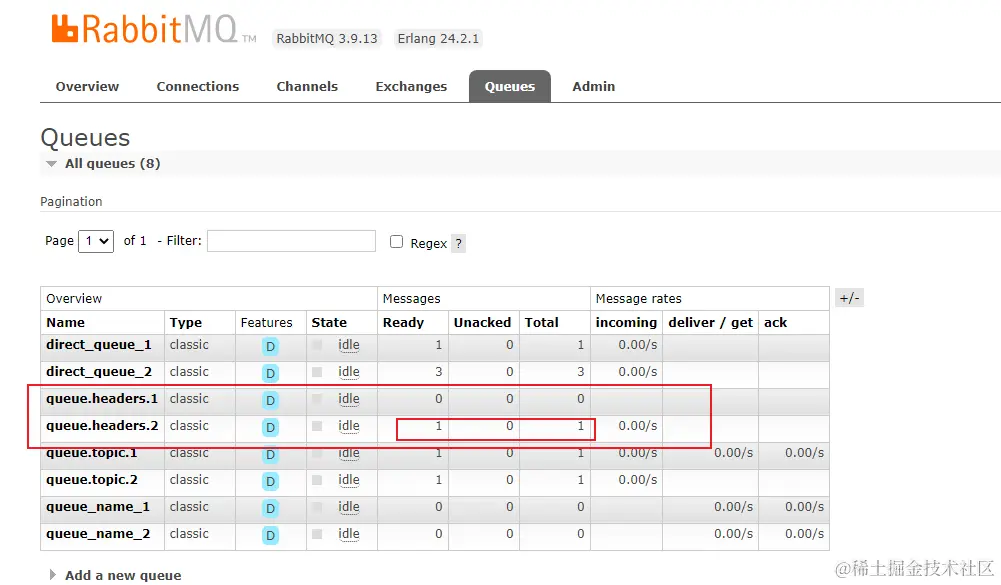
Task: Enable the Regex filter checkbox
Action: coord(396,241)
